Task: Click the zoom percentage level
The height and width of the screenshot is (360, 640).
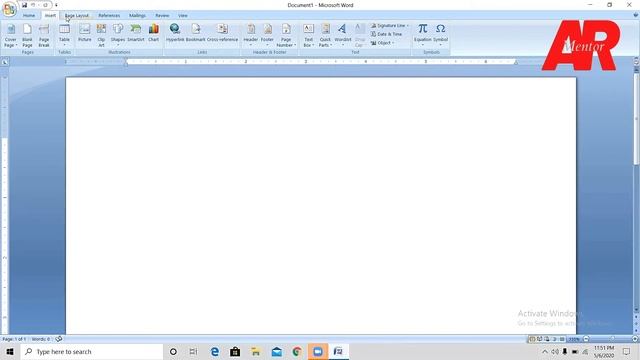Action: pyautogui.click(x=574, y=339)
